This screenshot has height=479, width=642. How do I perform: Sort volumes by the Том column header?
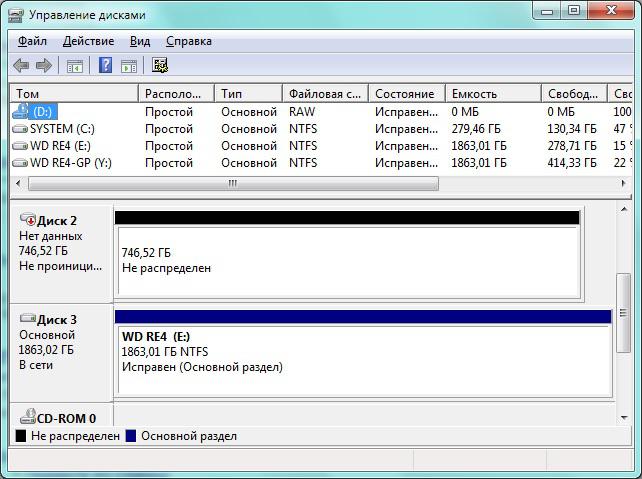74,93
